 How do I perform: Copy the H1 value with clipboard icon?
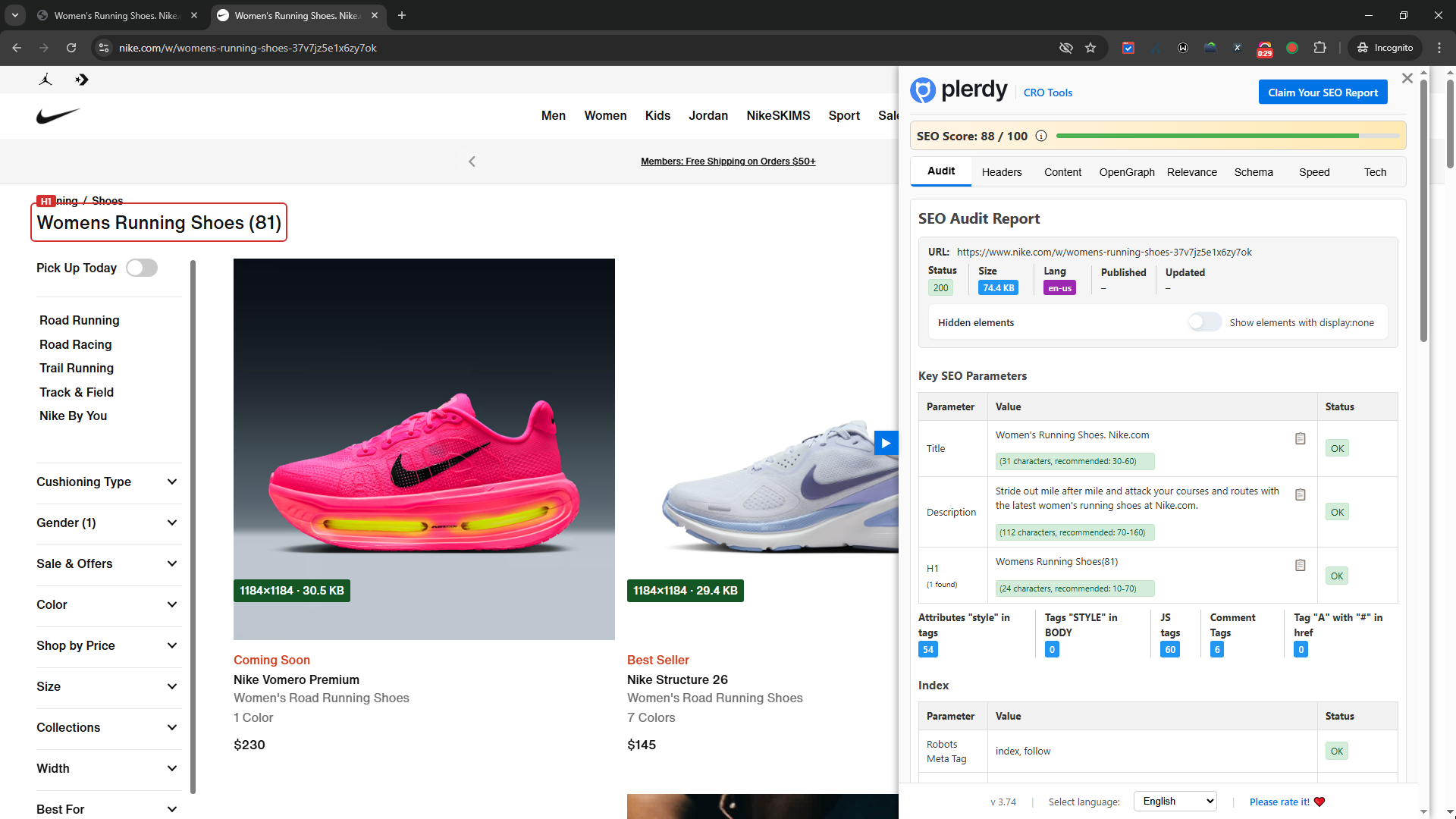pos(1300,566)
